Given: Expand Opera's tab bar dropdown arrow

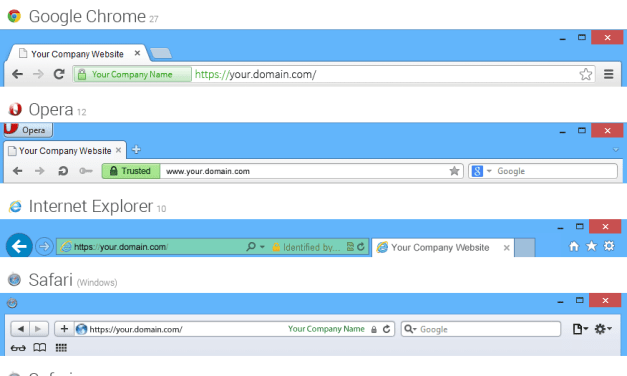Looking at the screenshot, I should point(616,150).
